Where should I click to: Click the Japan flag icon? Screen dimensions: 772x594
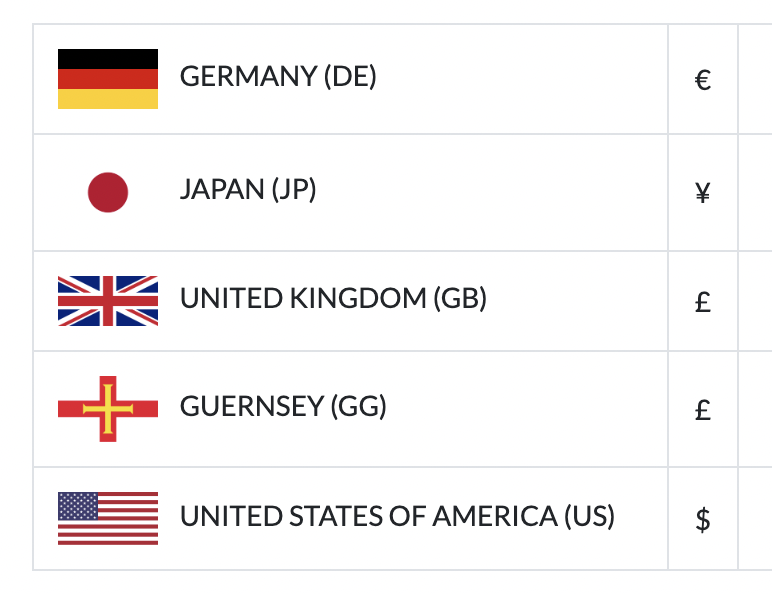tap(108, 192)
